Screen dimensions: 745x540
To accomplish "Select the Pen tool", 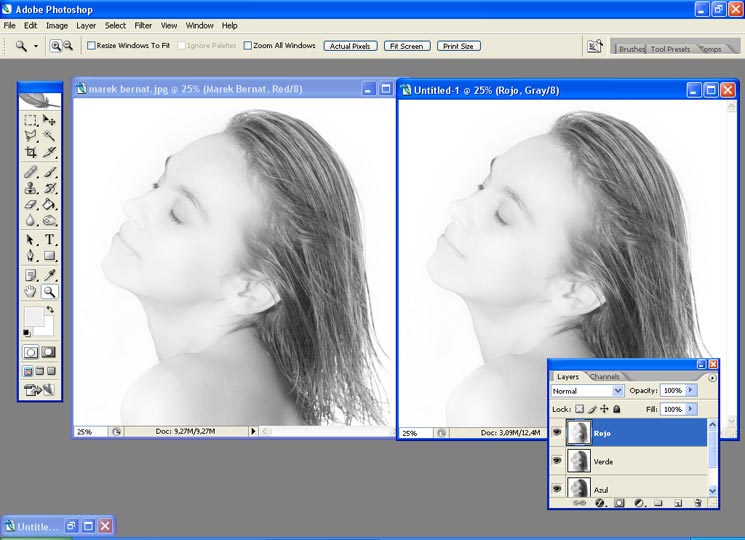I will [x=31, y=256].
